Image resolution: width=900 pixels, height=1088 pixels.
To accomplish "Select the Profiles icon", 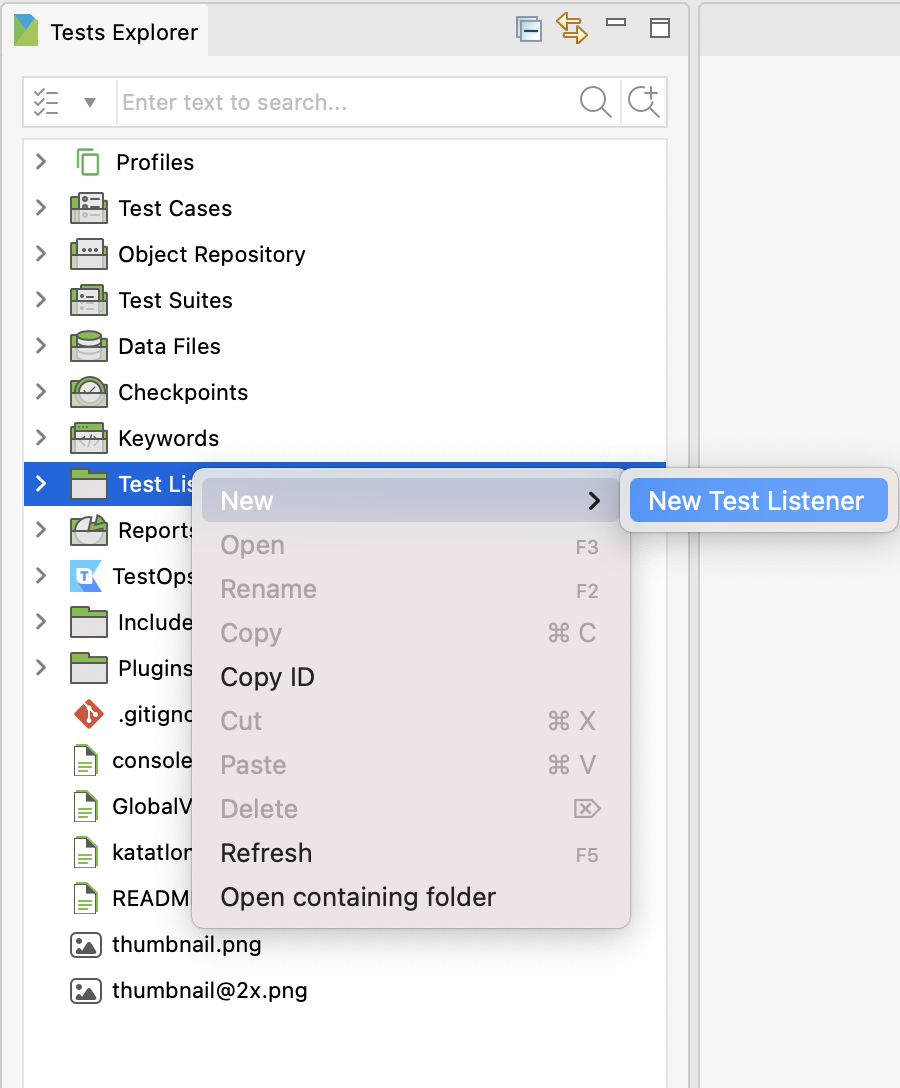I will click(88, 161).
